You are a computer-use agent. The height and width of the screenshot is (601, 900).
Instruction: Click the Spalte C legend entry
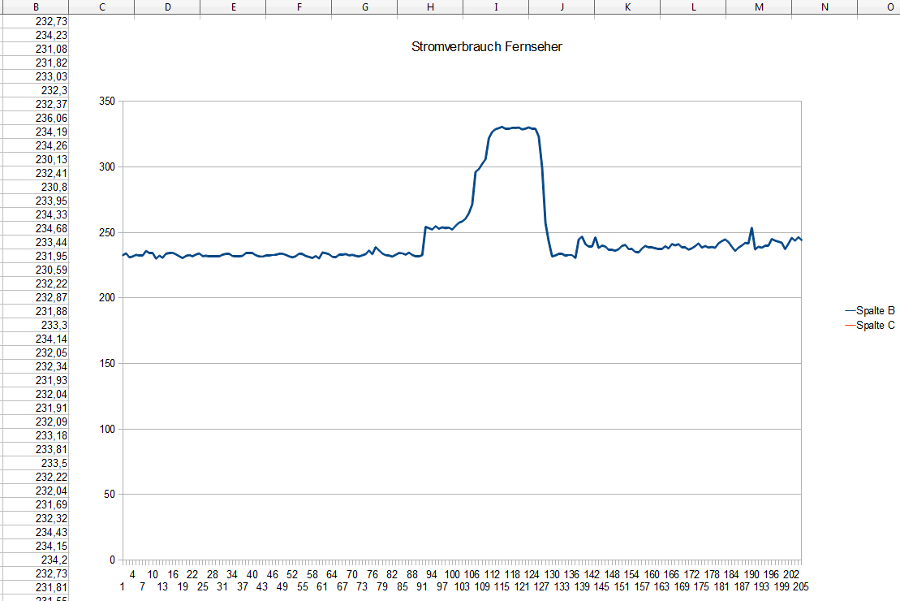tap(876, 325)
